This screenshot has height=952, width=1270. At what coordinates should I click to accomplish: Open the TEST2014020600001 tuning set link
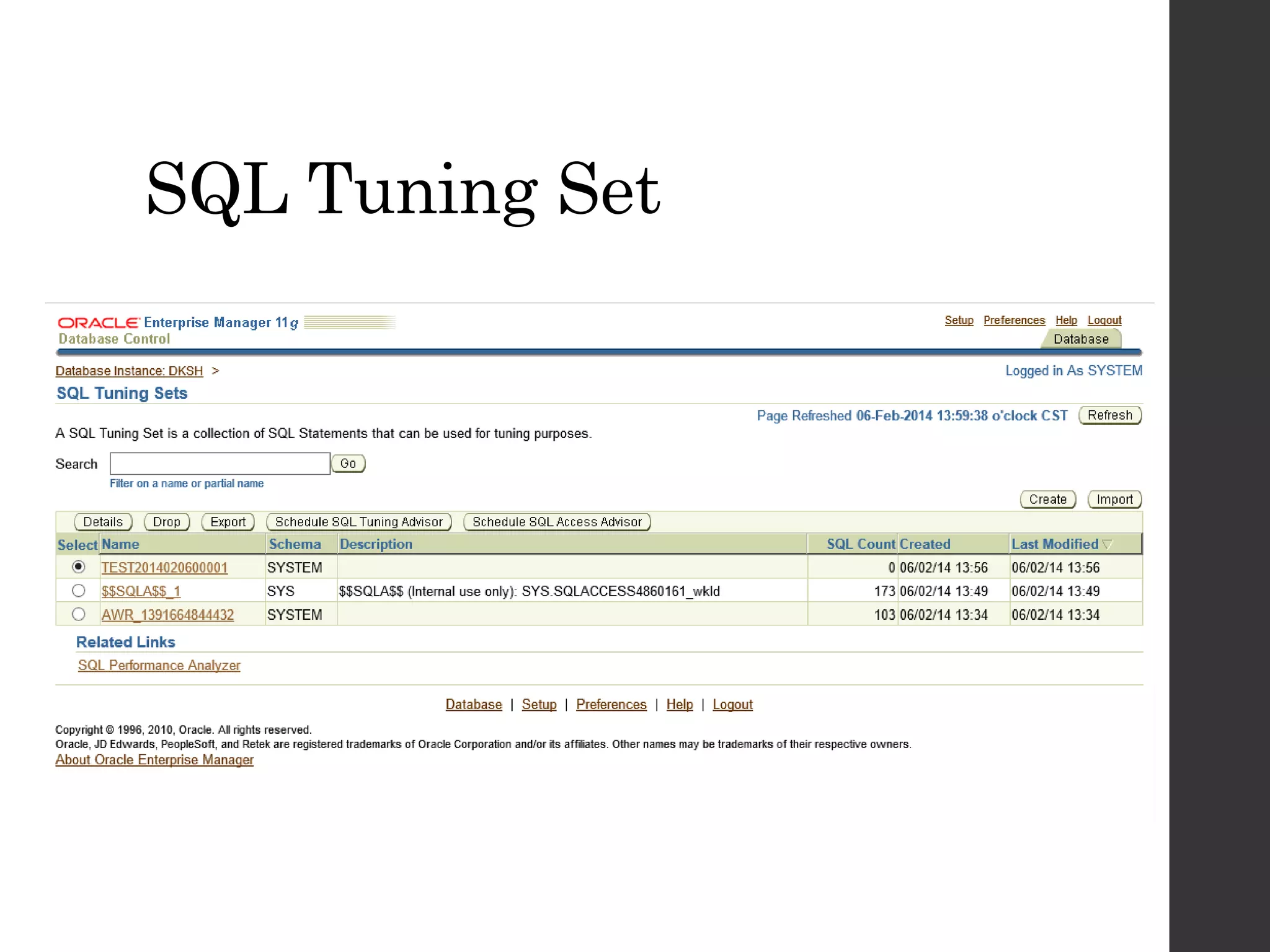[164, 568]
